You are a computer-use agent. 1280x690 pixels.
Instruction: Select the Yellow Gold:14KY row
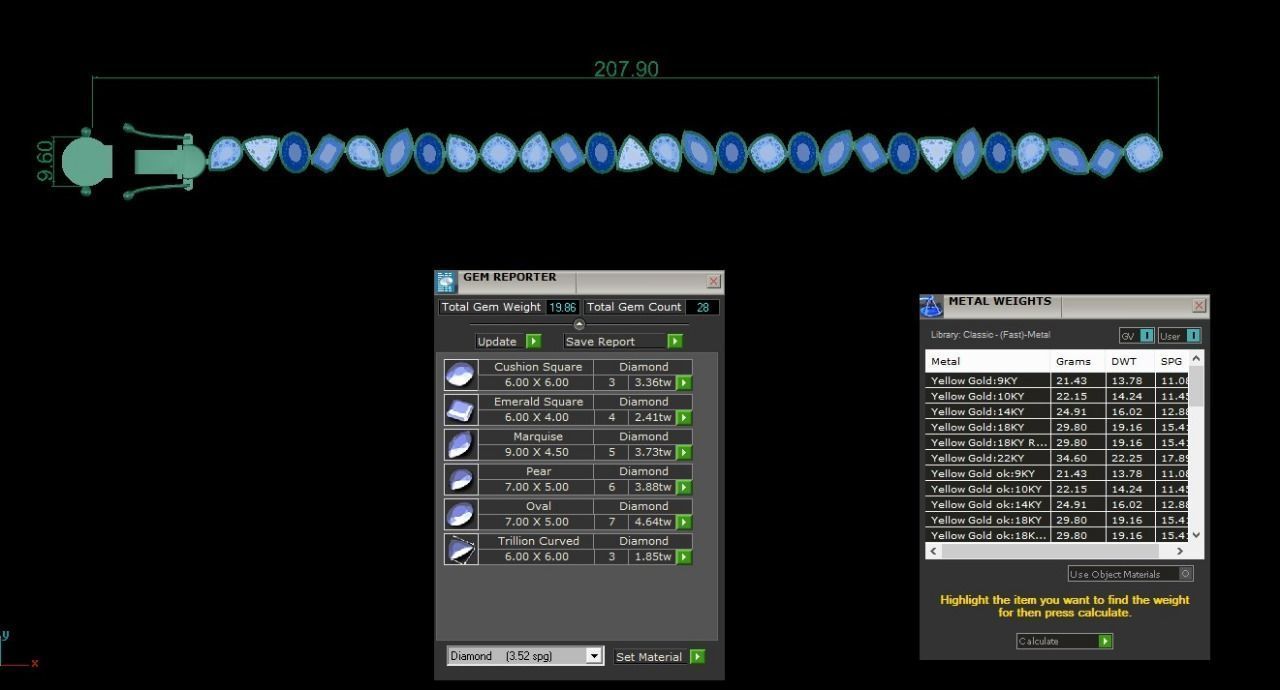point(1057,412)
